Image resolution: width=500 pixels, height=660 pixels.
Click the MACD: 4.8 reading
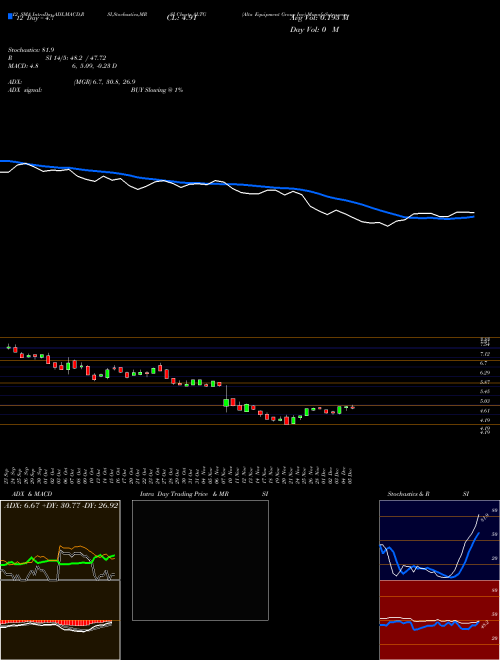pyautogui.click(x=24, y=66)
